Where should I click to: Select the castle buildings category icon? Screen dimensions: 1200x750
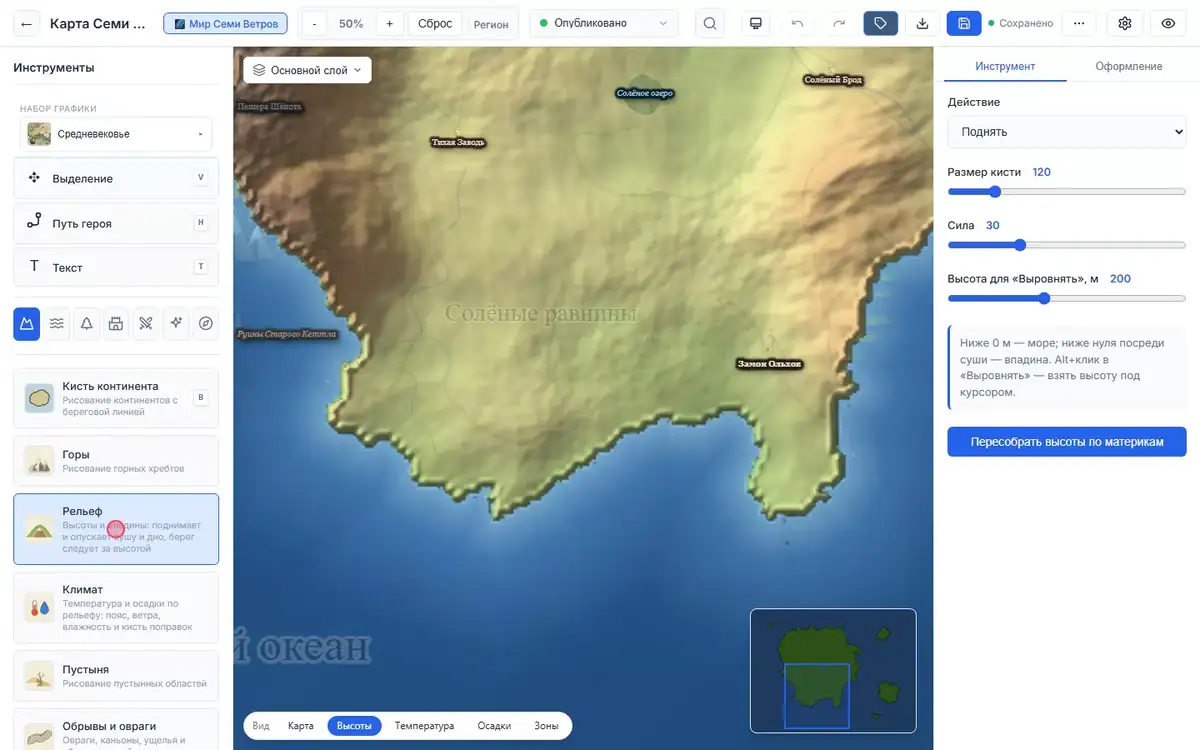pyautogui.click(x=116, y=323)
